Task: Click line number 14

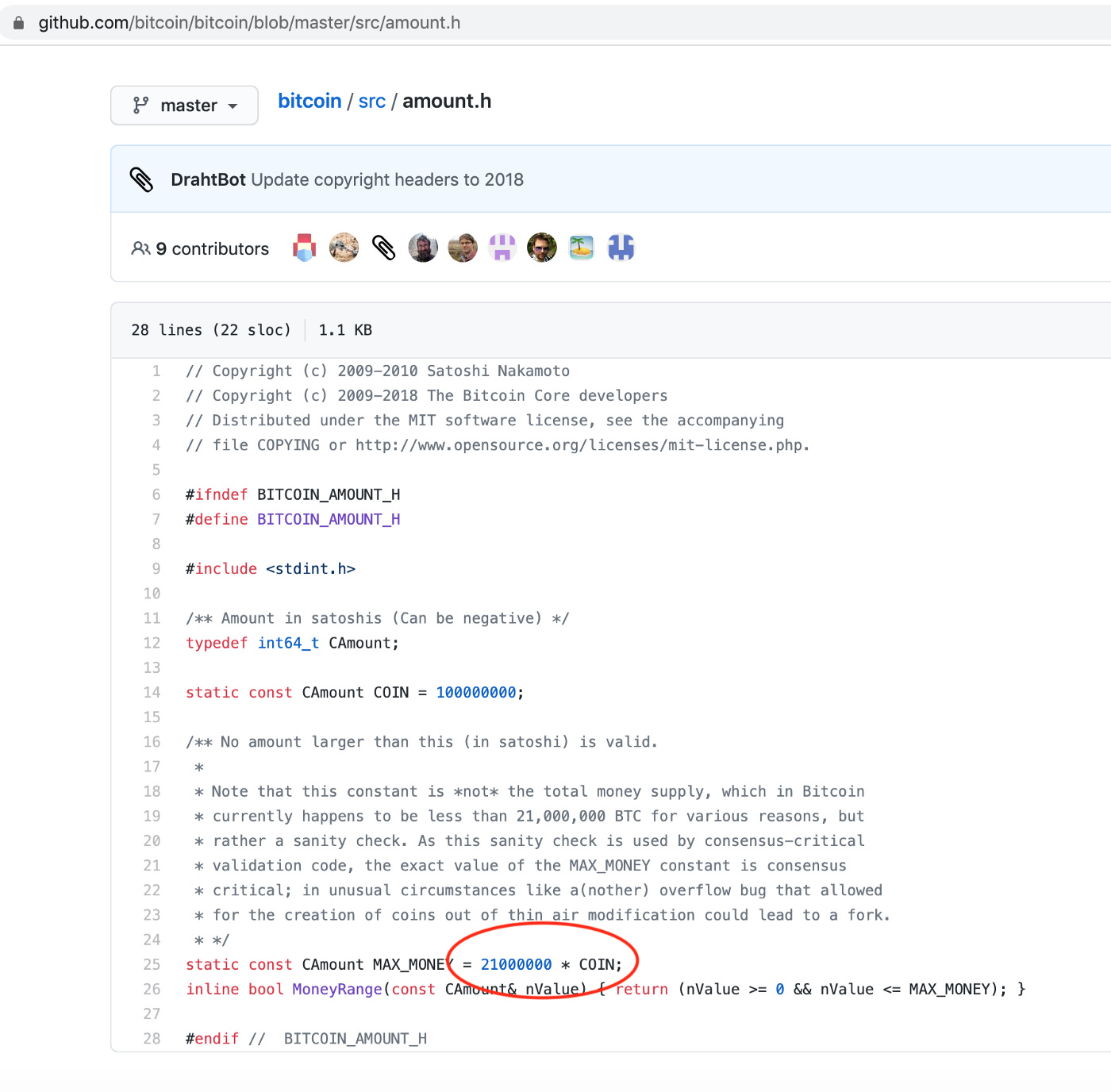Action: pos(152,693)
